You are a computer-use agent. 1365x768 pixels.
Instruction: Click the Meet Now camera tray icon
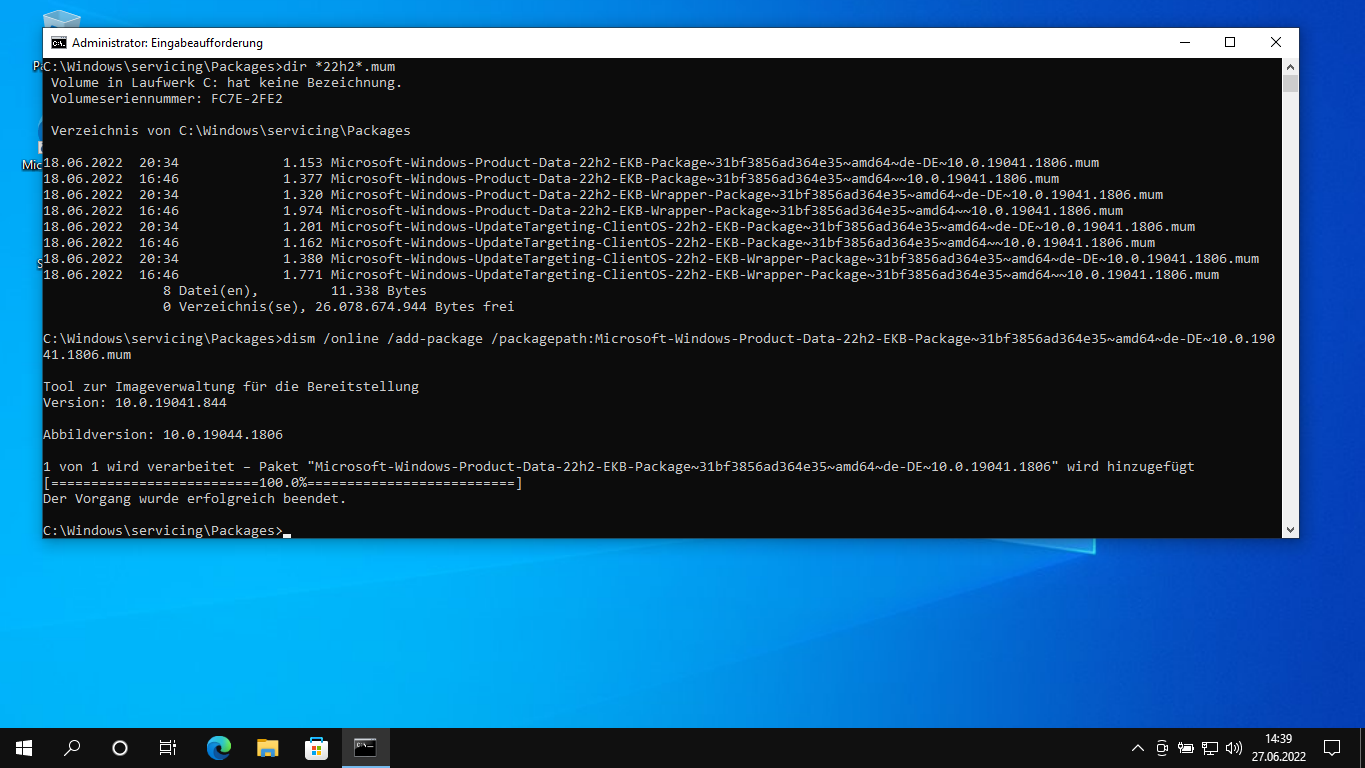[x=1162, y=748]
